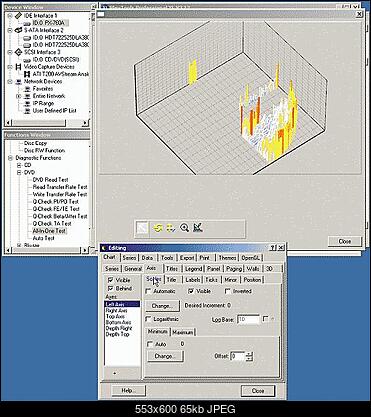
Task: Select Q-Check PI/PO Test in Functions tree
Action: click(x=56, y=202)
